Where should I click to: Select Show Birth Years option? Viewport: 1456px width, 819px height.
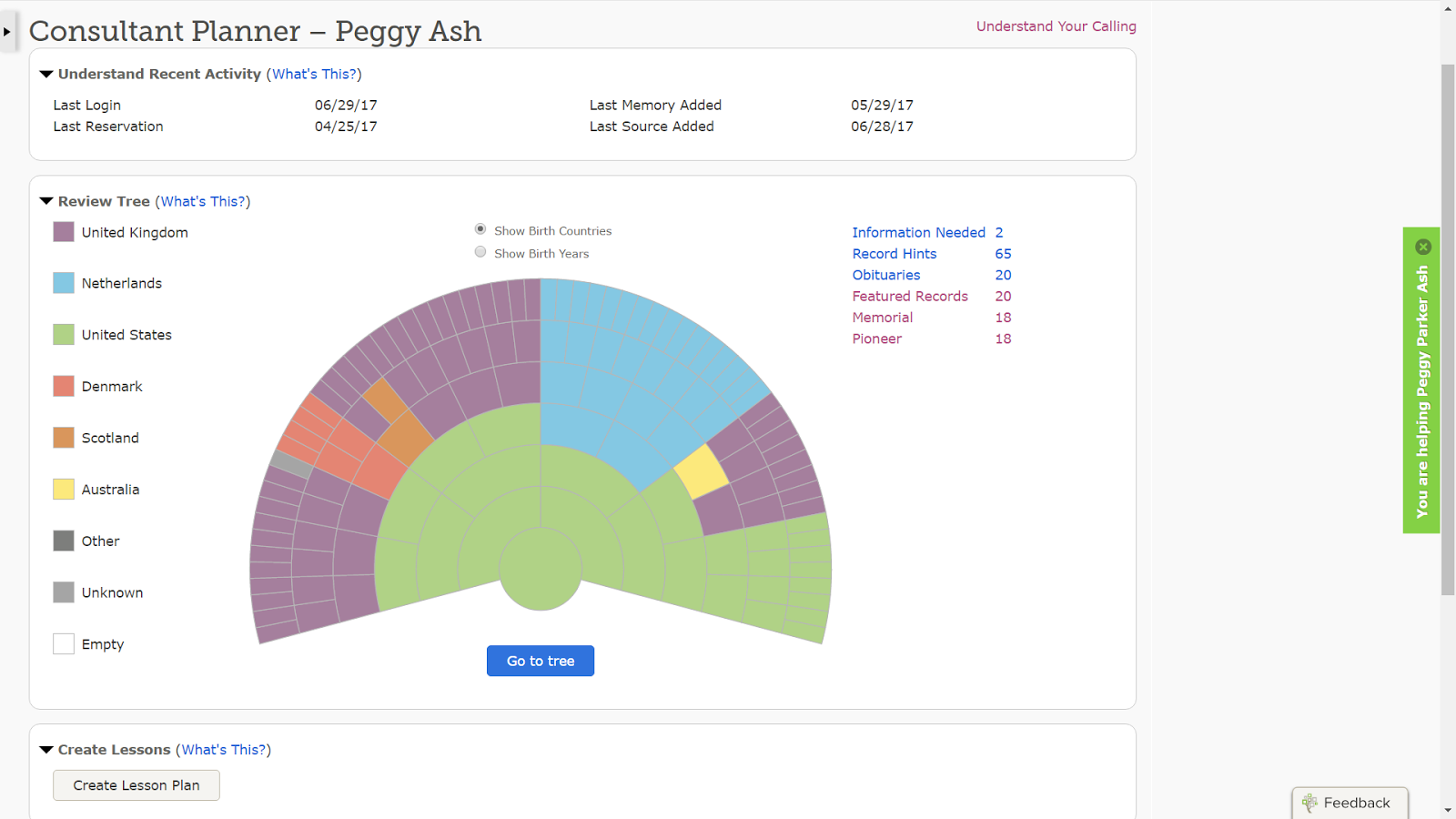tap(480, 252)
